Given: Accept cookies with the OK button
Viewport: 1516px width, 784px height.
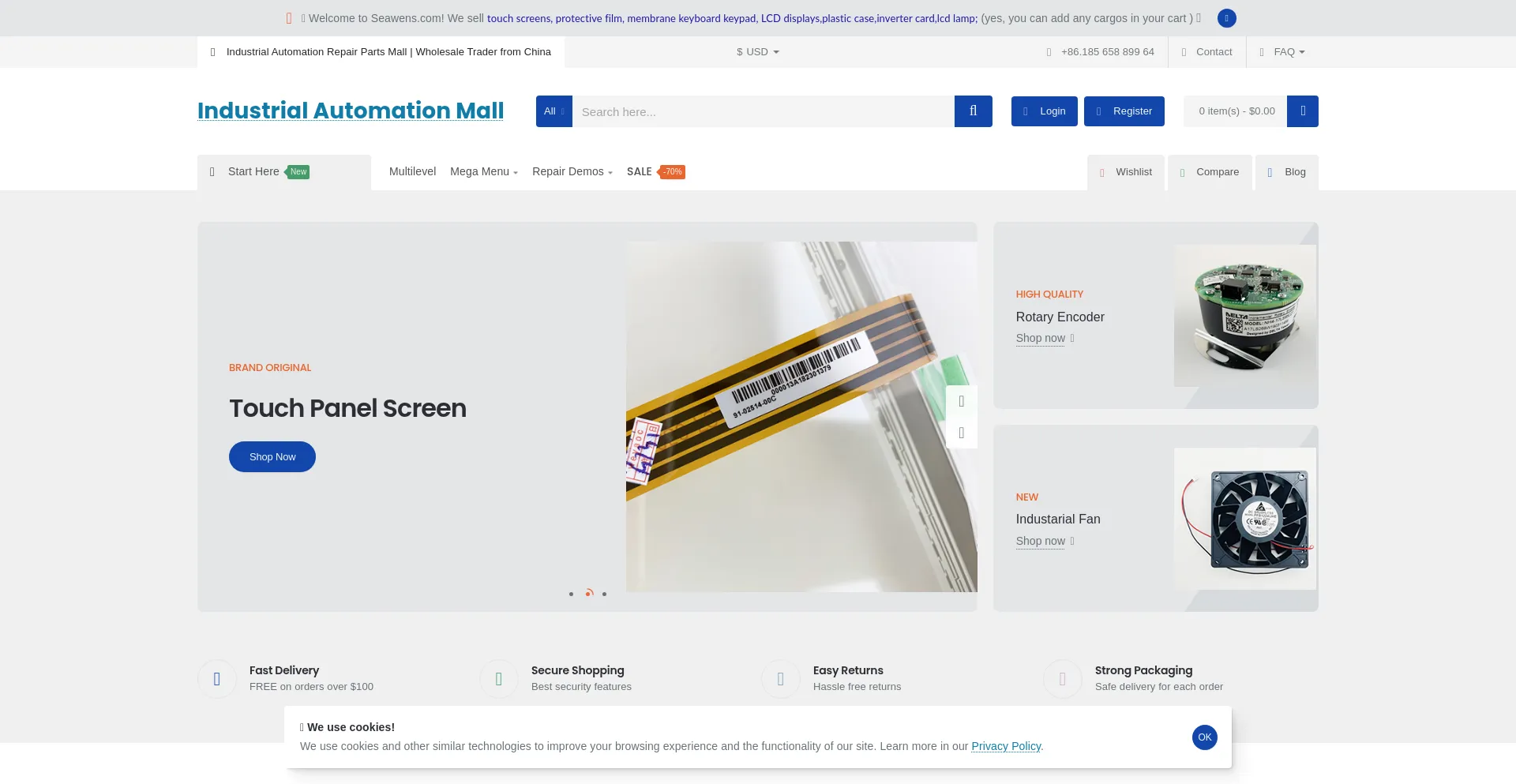Looking at the screenshot, I should (1205, 737).
